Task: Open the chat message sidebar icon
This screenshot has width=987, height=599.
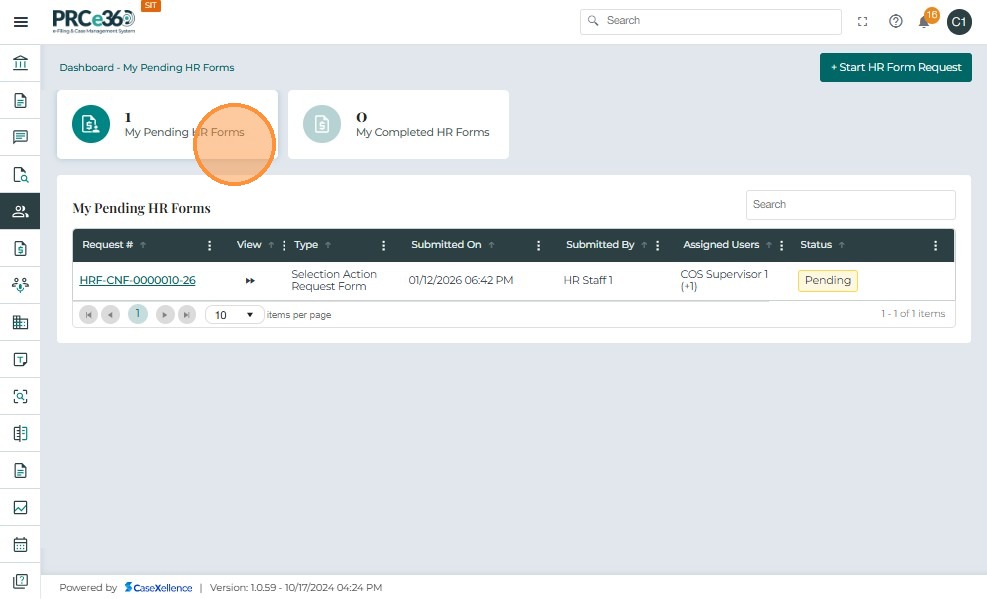Action: pos(20,137)
